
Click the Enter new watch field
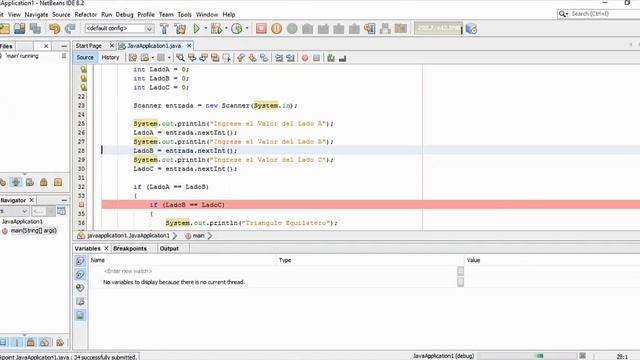pos(128,271)
